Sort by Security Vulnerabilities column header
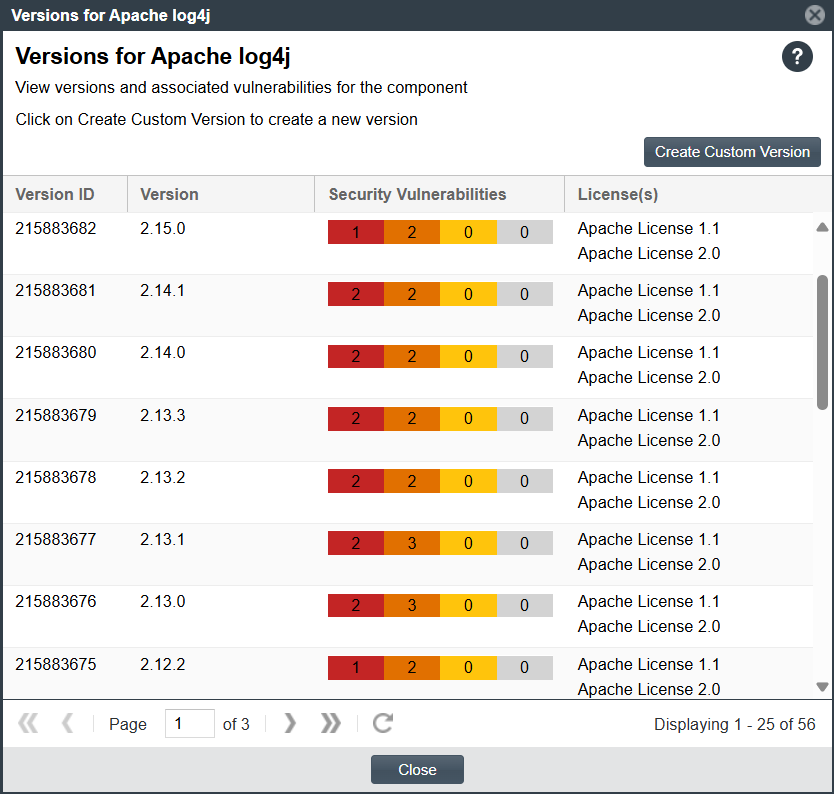This screenshot has height=794, width=834. click(x=417, y=195)
